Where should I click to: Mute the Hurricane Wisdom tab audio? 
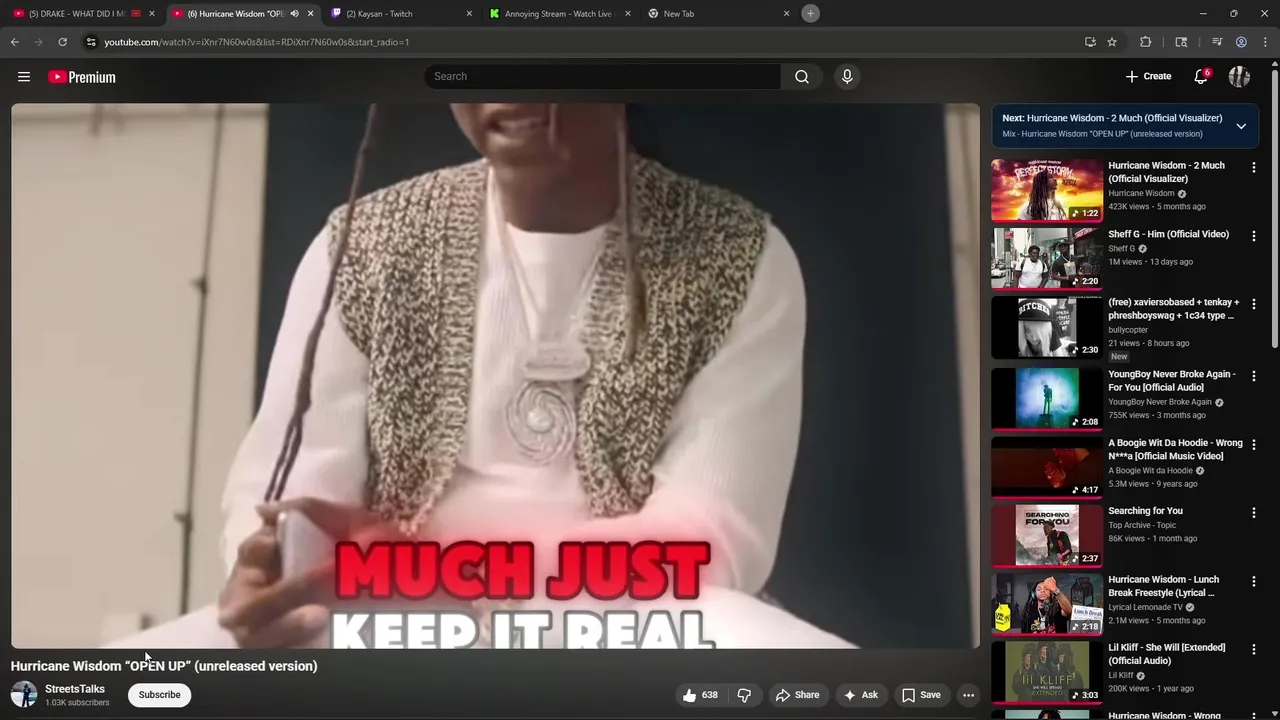coord(294,14)
